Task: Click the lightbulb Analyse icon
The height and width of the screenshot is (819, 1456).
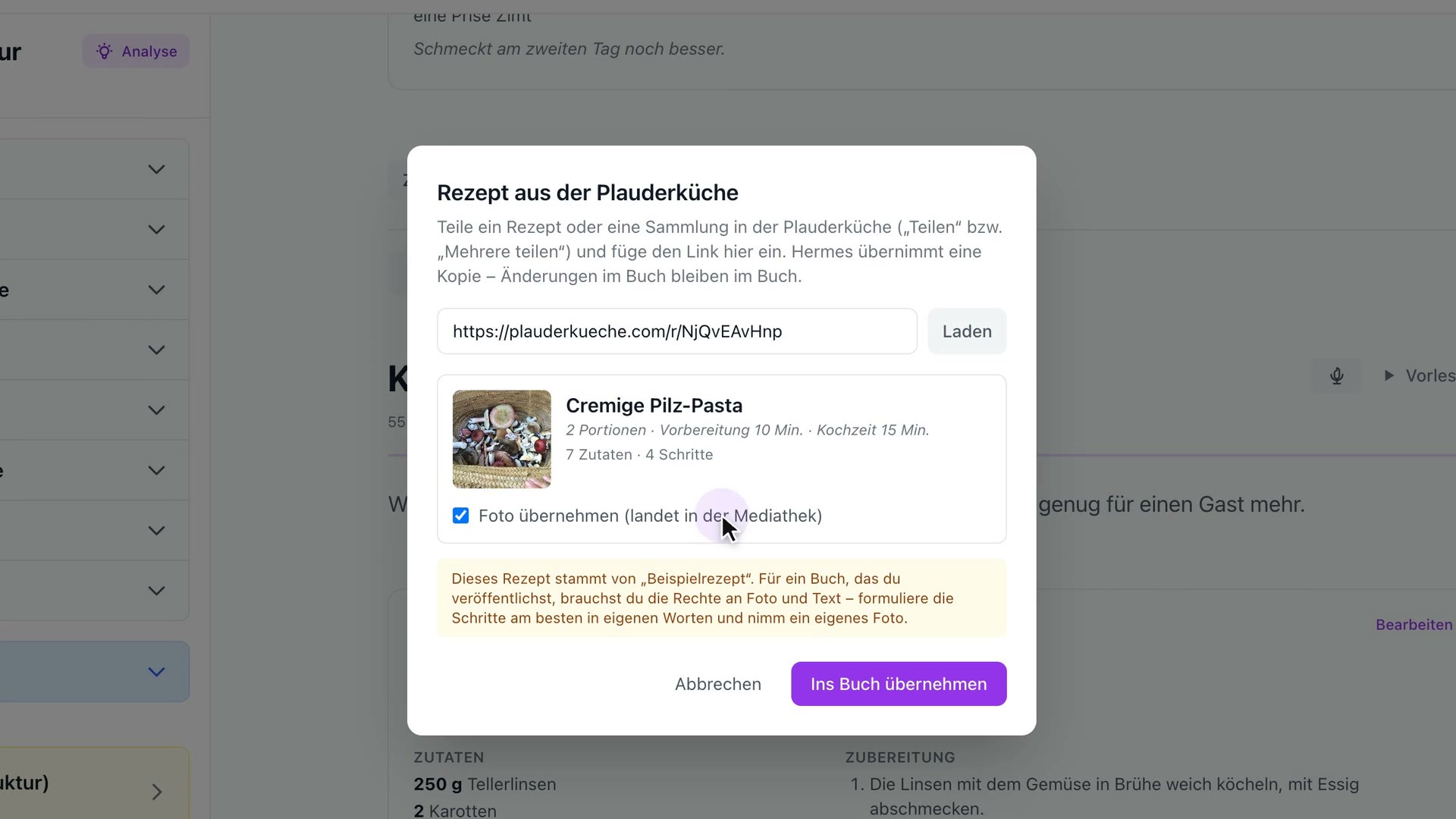Action: point(104,52)
